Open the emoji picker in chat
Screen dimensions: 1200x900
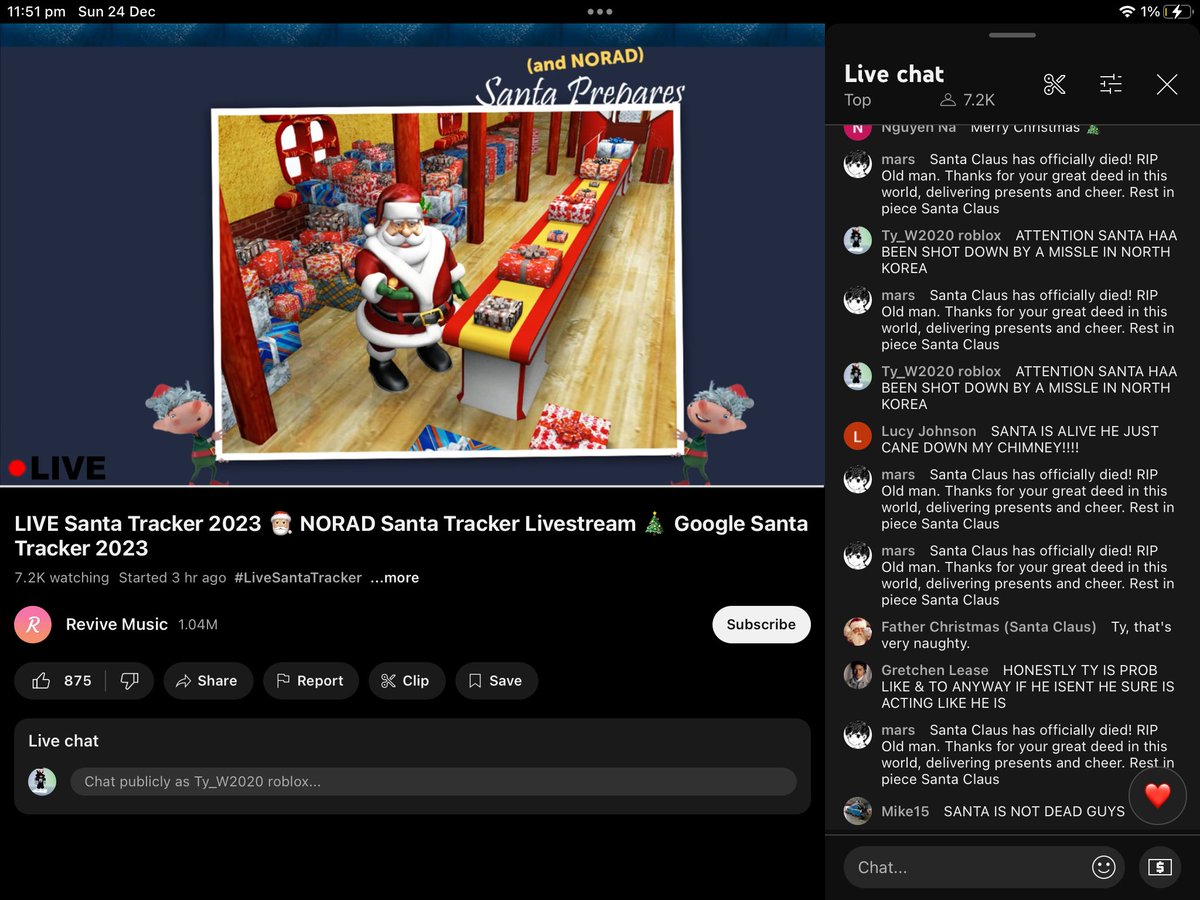[x=1103, y=867]
